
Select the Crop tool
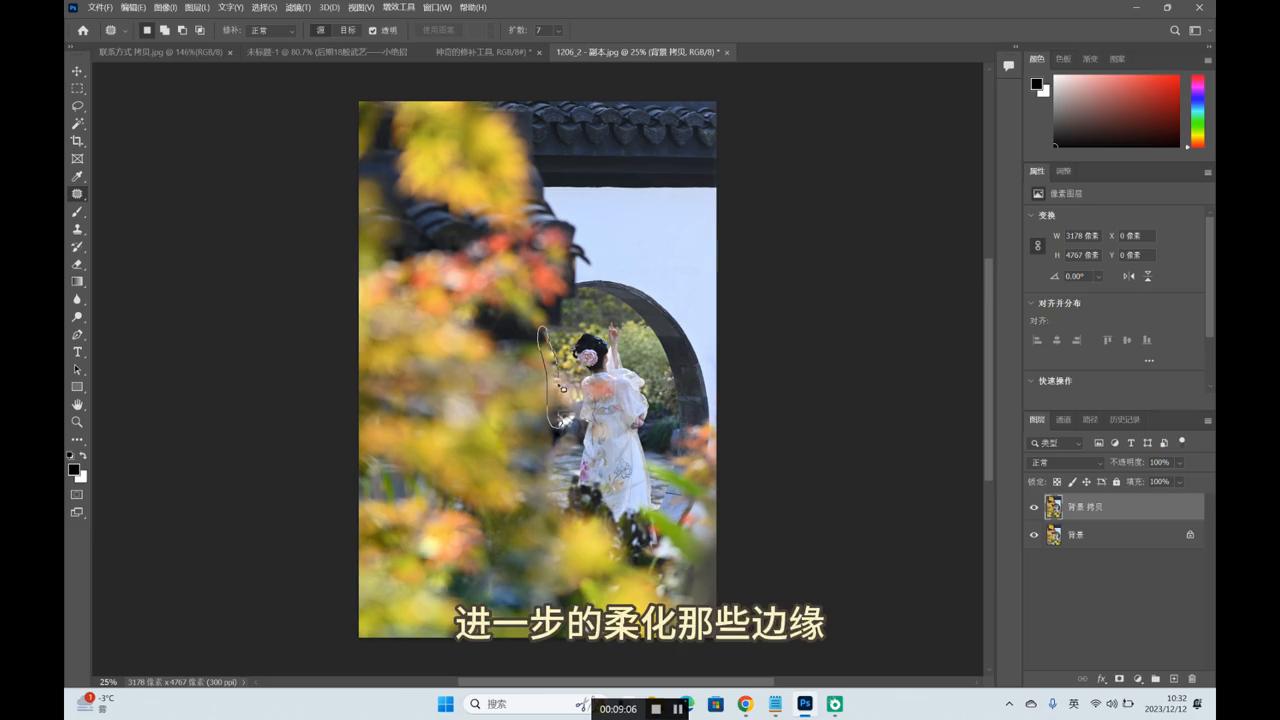[x=77, y=141]
